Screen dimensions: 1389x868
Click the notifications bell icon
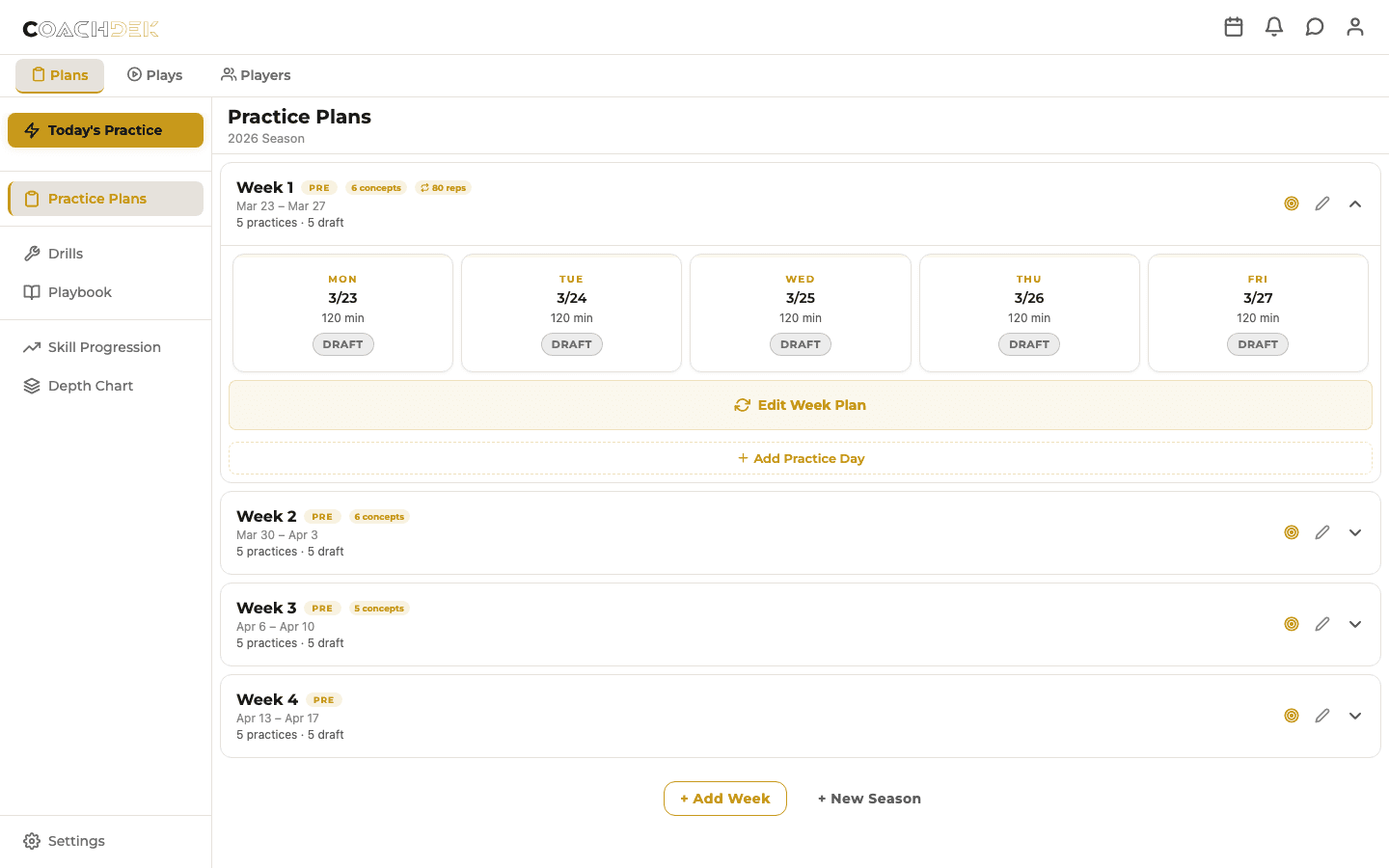point(1274,27)
